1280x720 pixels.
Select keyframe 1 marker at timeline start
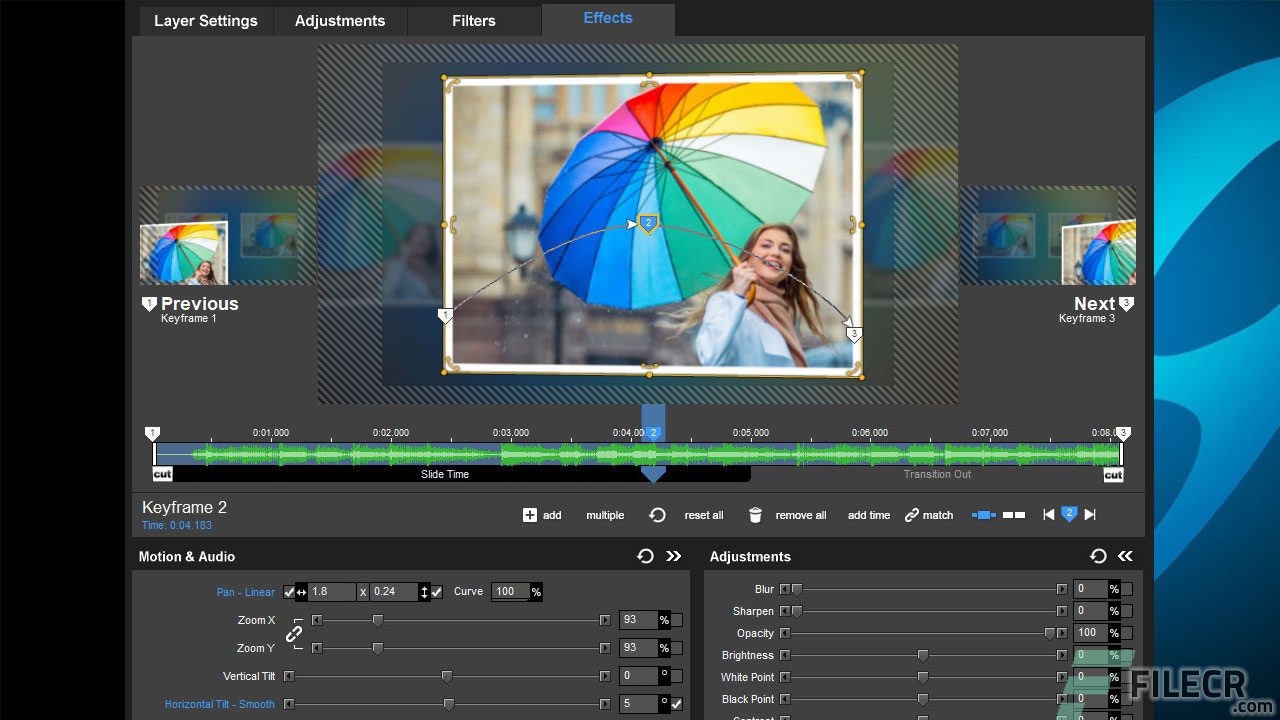(x=152, y=434)
